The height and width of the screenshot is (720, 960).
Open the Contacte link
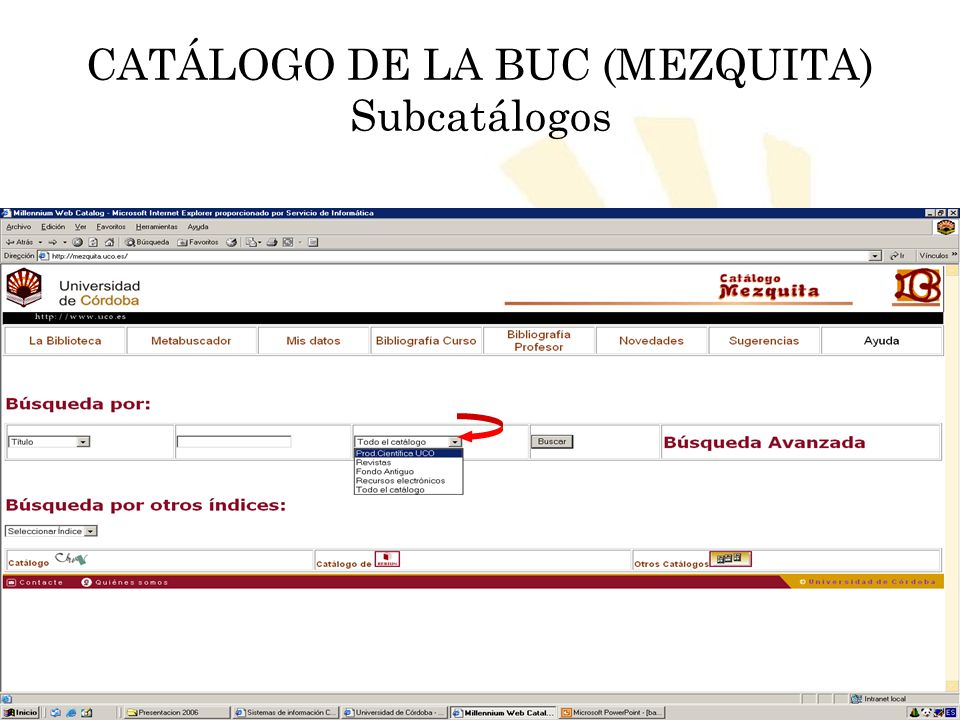(35, 582)
